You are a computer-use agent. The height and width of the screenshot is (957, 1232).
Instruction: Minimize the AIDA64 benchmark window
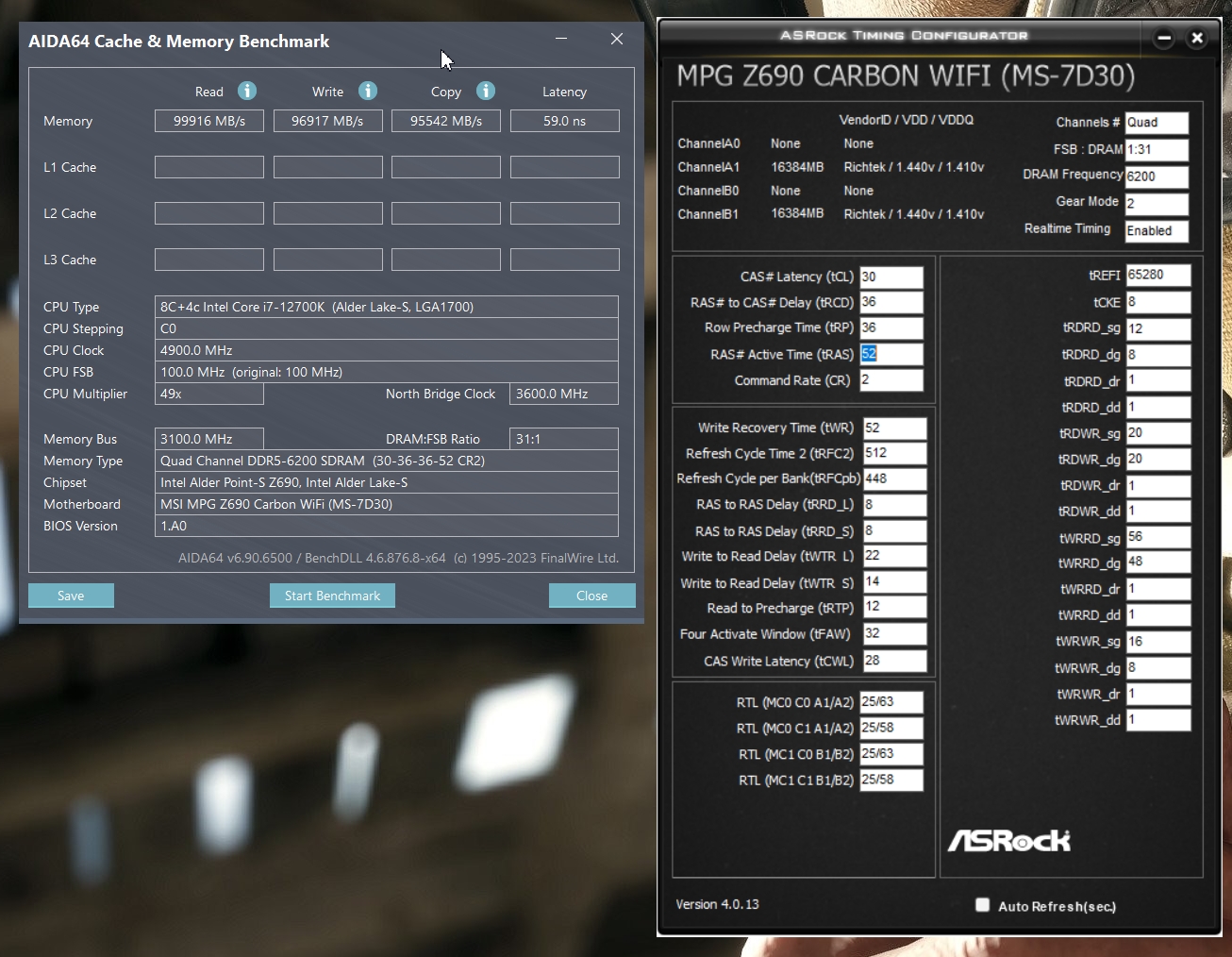(561, 39)
